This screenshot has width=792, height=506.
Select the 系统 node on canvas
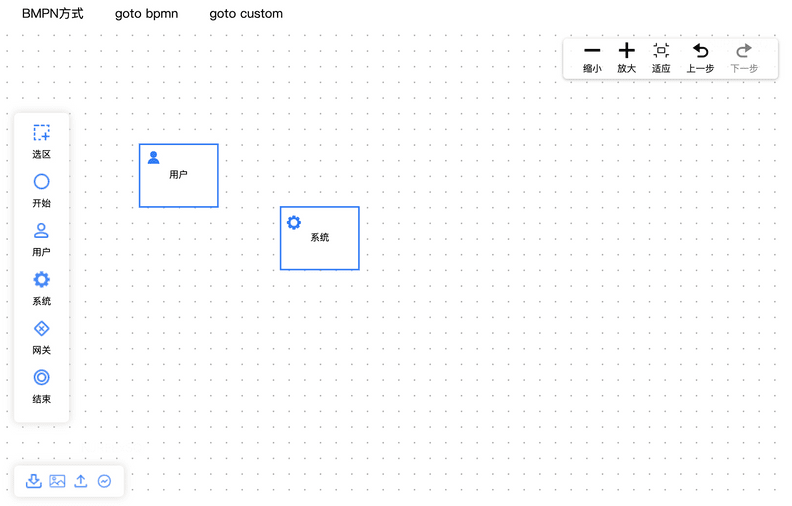coord(320,238)
